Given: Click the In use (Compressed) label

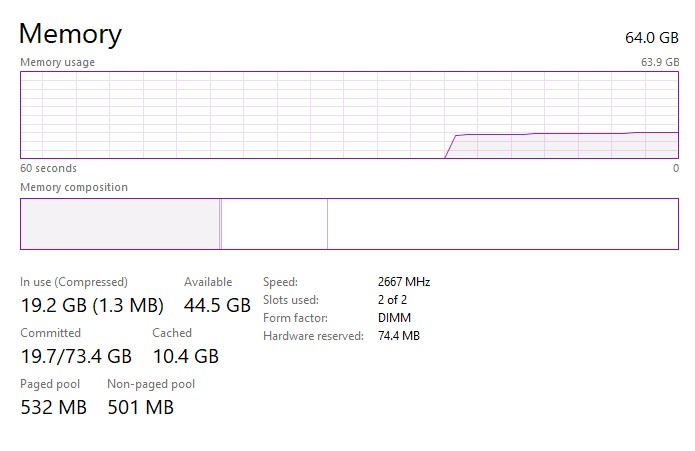Looking at the screenshot, I should (x=74, y=282).
